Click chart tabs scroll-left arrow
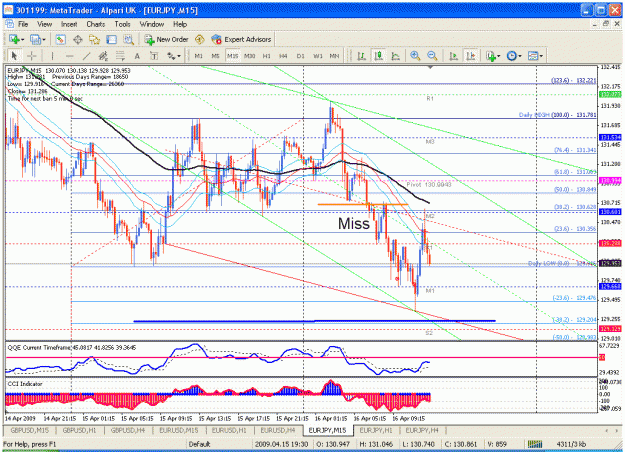 click(607, 430)
